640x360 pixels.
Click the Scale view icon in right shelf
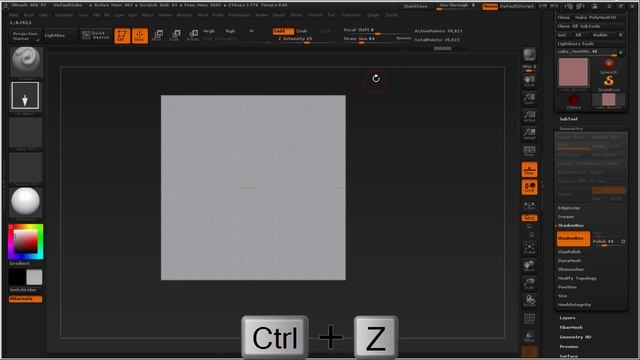coord(529,283)
